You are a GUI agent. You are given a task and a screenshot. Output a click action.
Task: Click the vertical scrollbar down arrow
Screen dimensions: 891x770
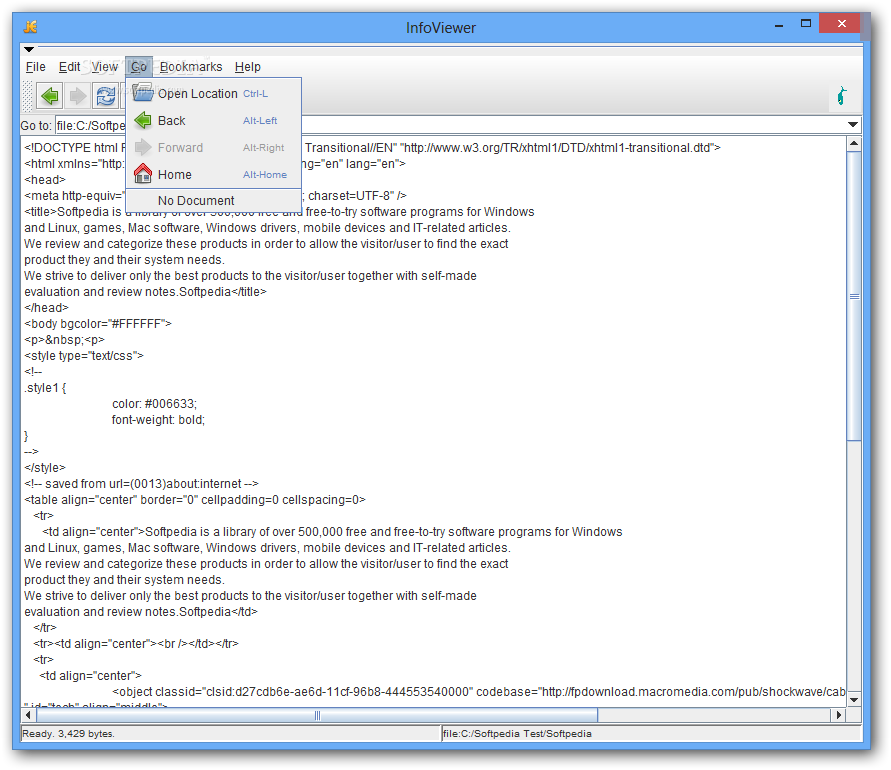853,700
